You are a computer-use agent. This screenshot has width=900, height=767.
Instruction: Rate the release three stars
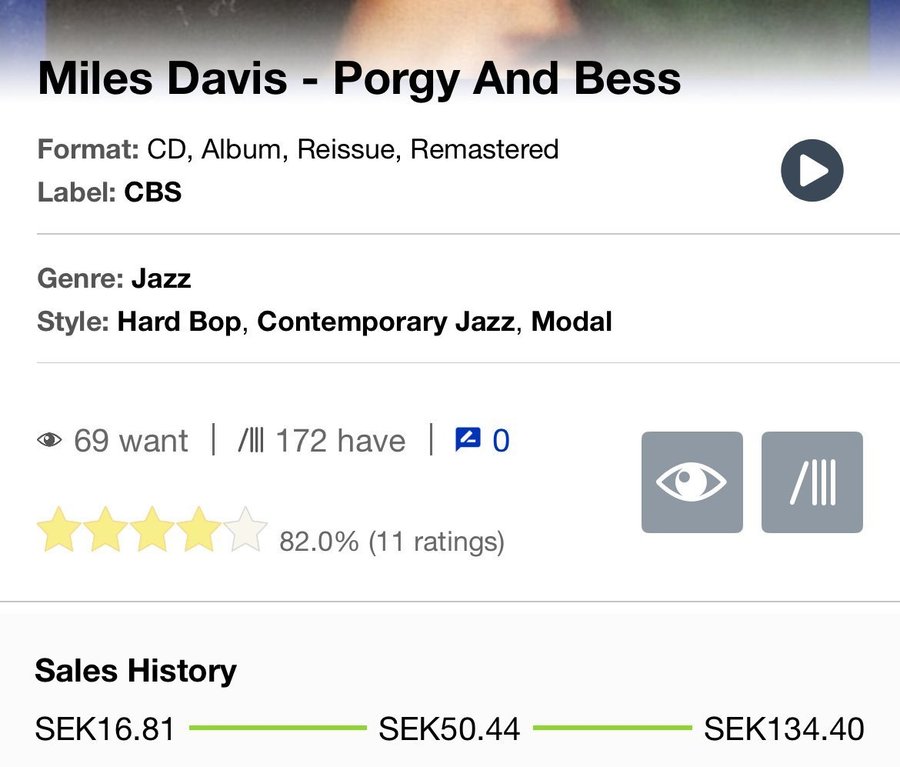pyautogui.click(x=152, y=530)
